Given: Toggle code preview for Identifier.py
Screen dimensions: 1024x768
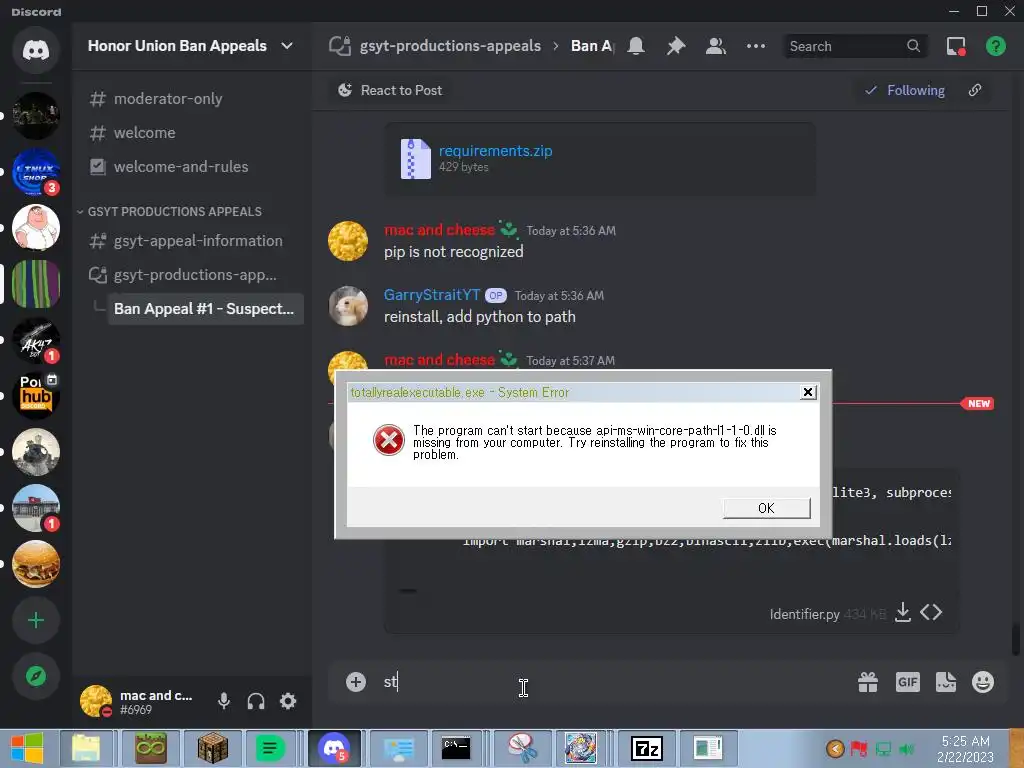Looking at the screenshot, I should pyautogui.click(x=931, y=613).
